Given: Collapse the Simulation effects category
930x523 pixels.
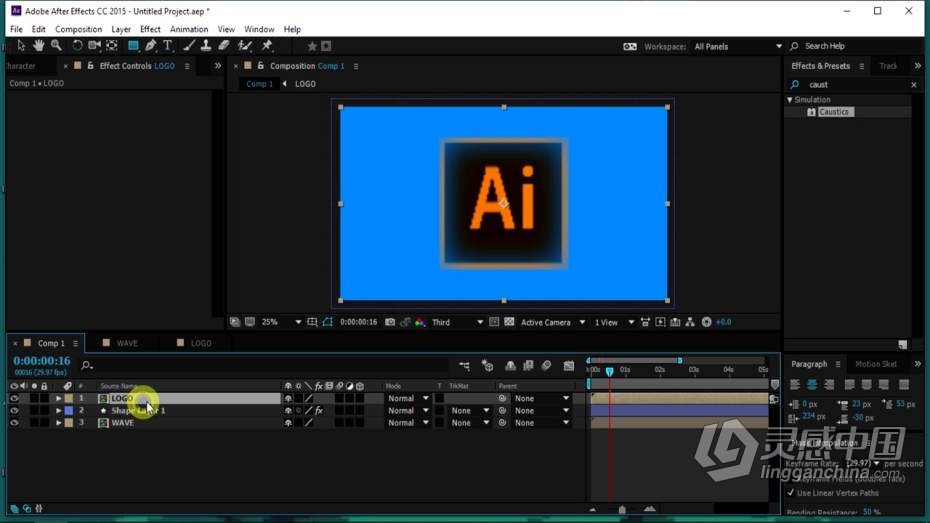Looking at the screenshot, I should [x=790, y=100].
